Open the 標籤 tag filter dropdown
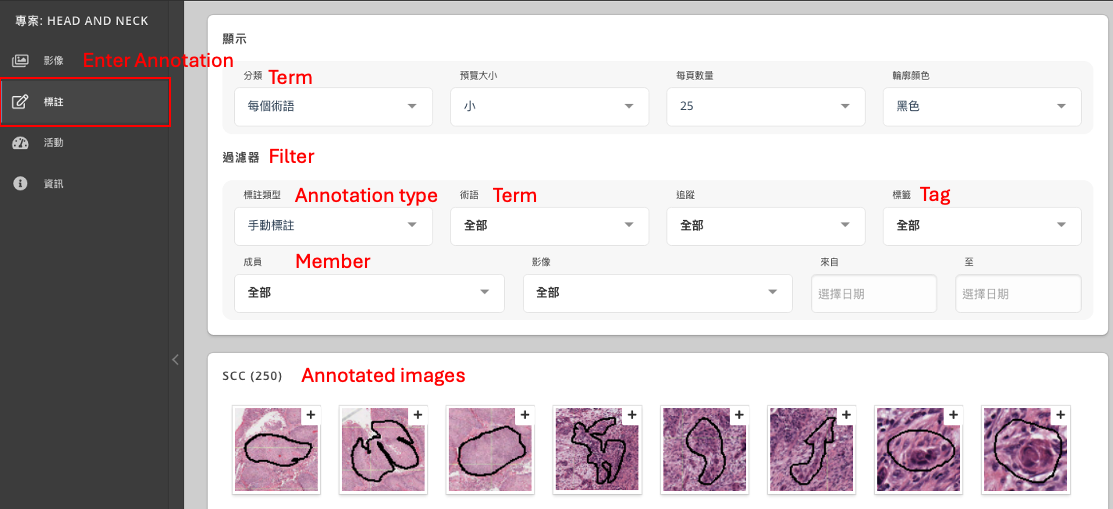The width and height of the screenshot is (1113, 509). (981, 226)
